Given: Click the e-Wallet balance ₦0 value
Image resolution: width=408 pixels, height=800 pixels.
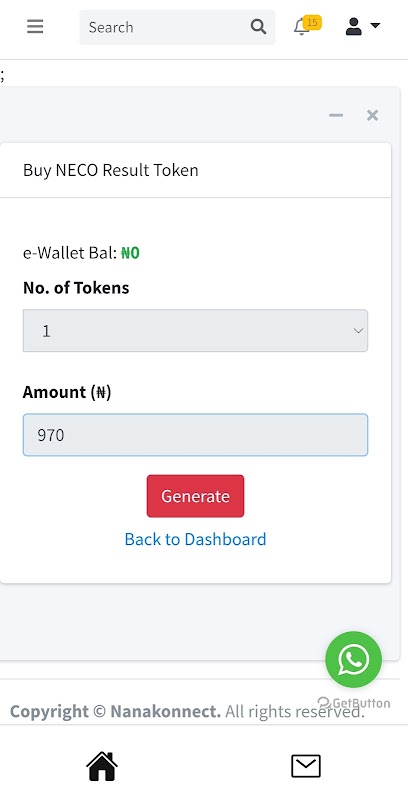Looking at the screenshot, I should (130, 253).
